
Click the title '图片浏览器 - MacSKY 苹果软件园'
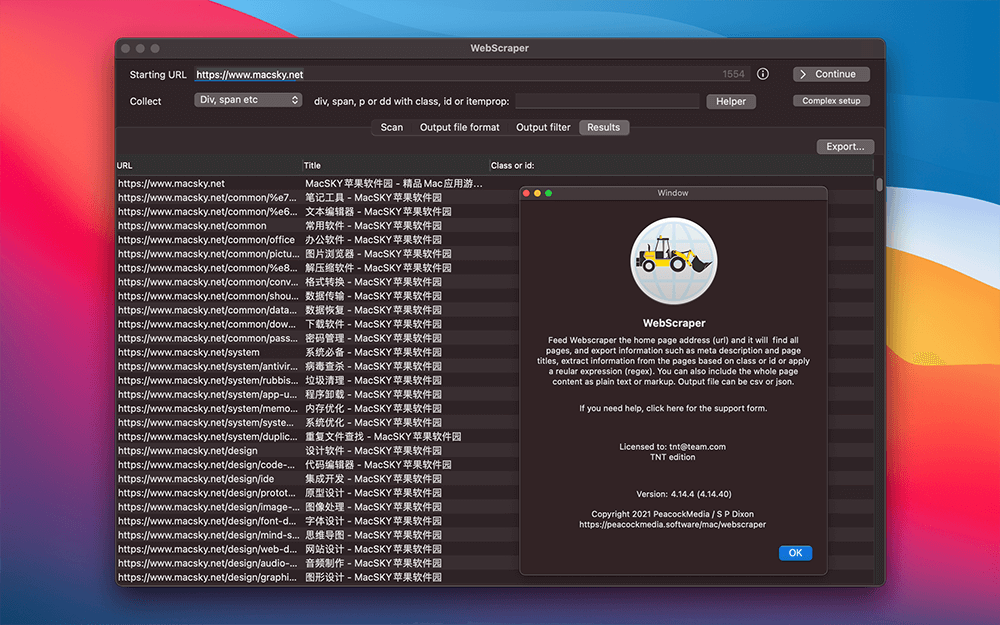coord(378,254)
